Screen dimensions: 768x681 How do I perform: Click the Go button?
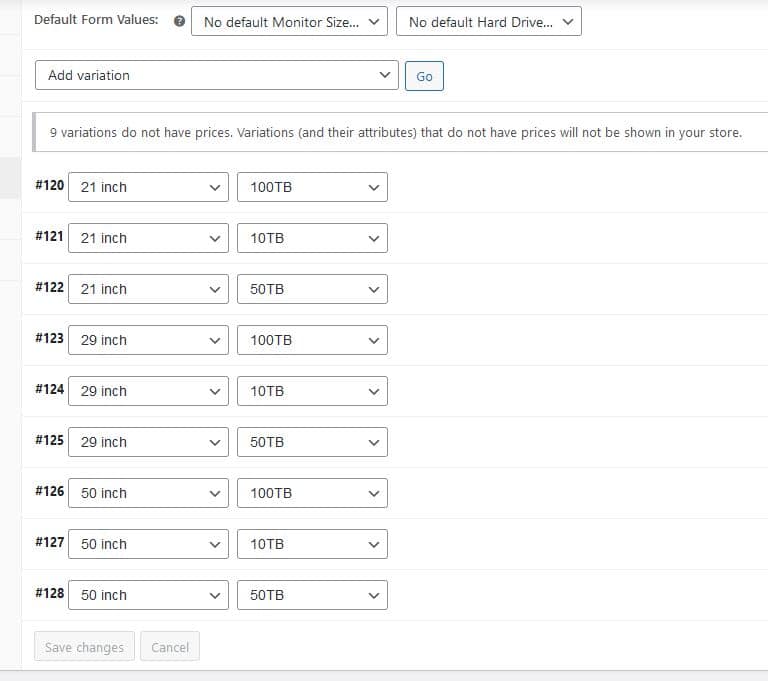(x=424, y=76)
